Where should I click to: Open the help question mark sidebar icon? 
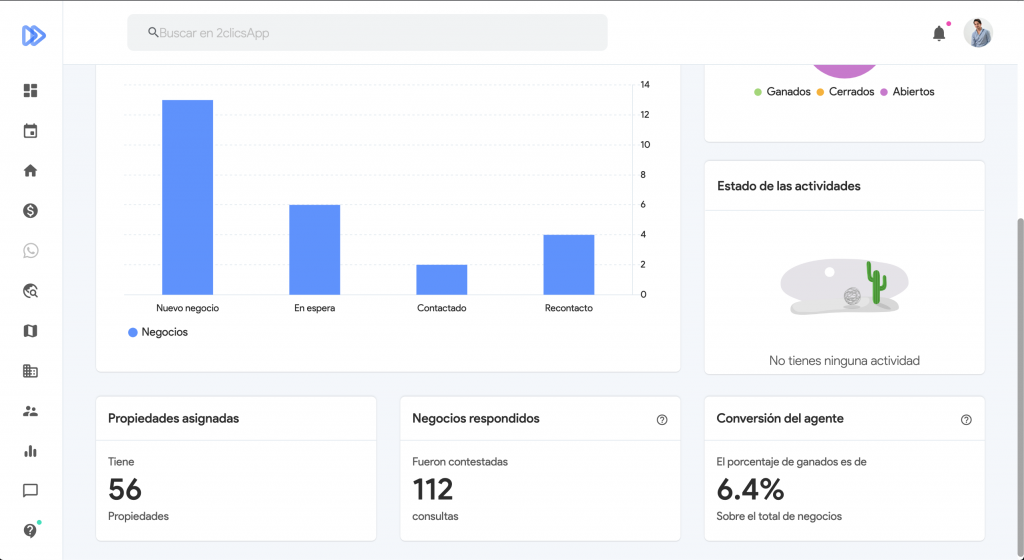coord(31,531)
